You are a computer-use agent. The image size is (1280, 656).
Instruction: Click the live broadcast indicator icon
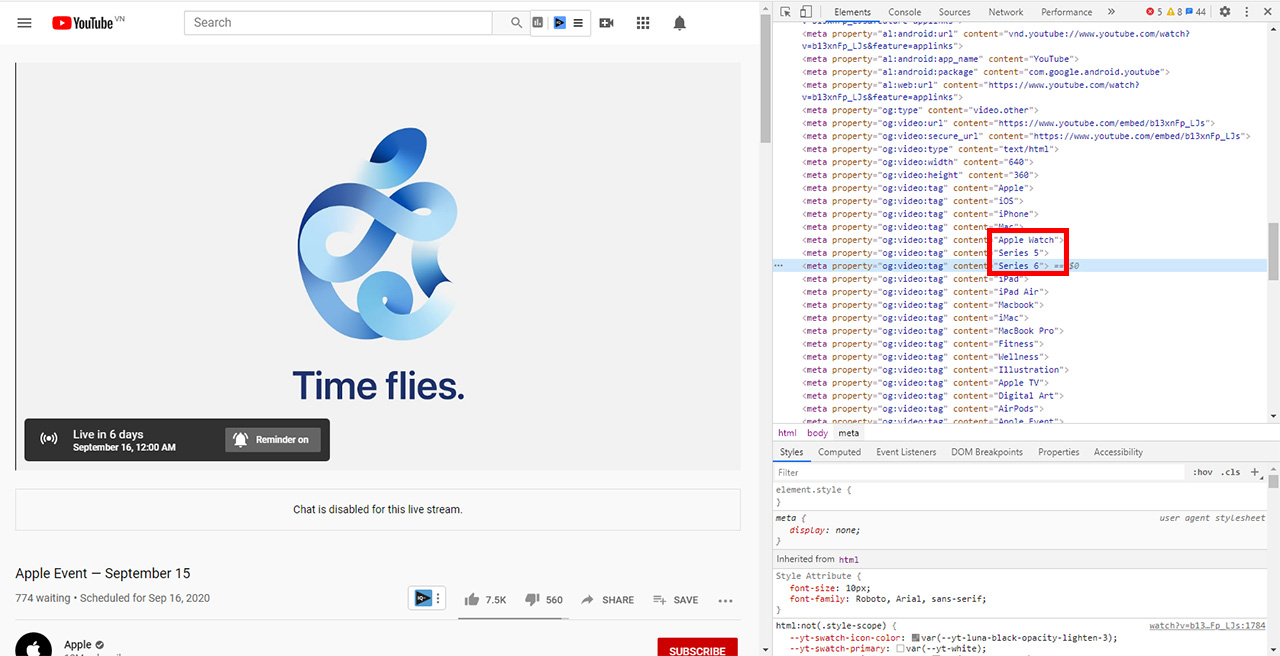point(48,439)
